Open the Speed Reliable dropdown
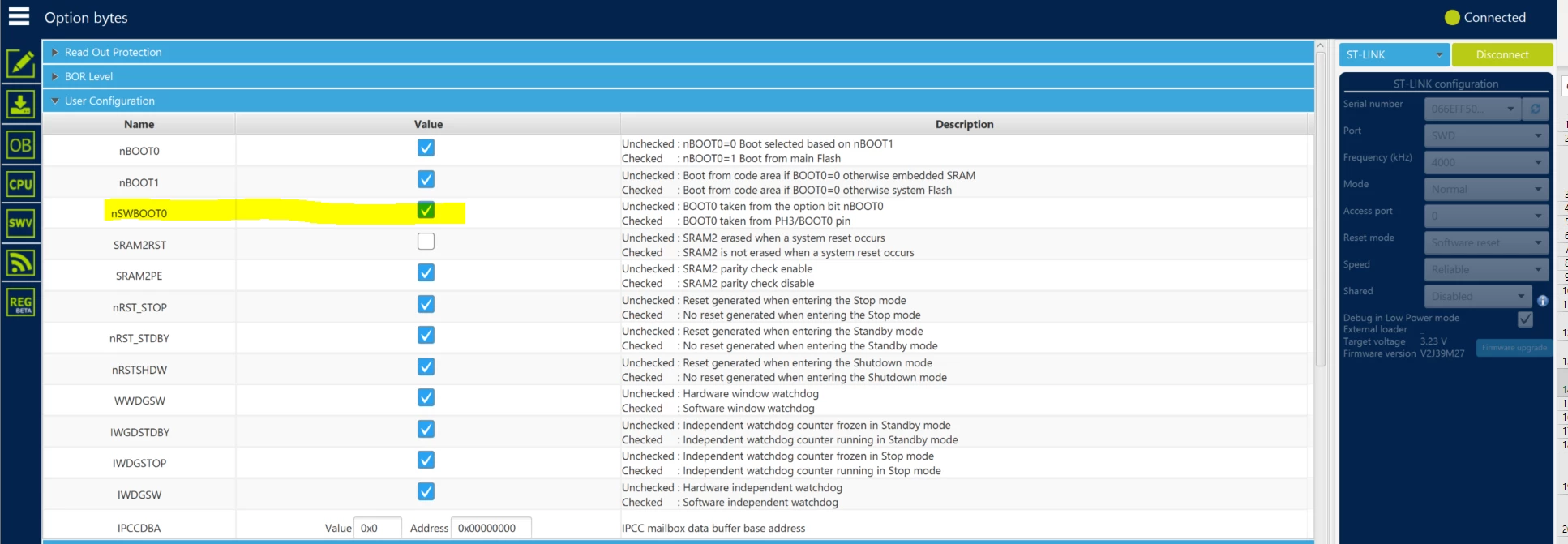1568x544 pixels. pyautogui.click(x=1486, y=269)
